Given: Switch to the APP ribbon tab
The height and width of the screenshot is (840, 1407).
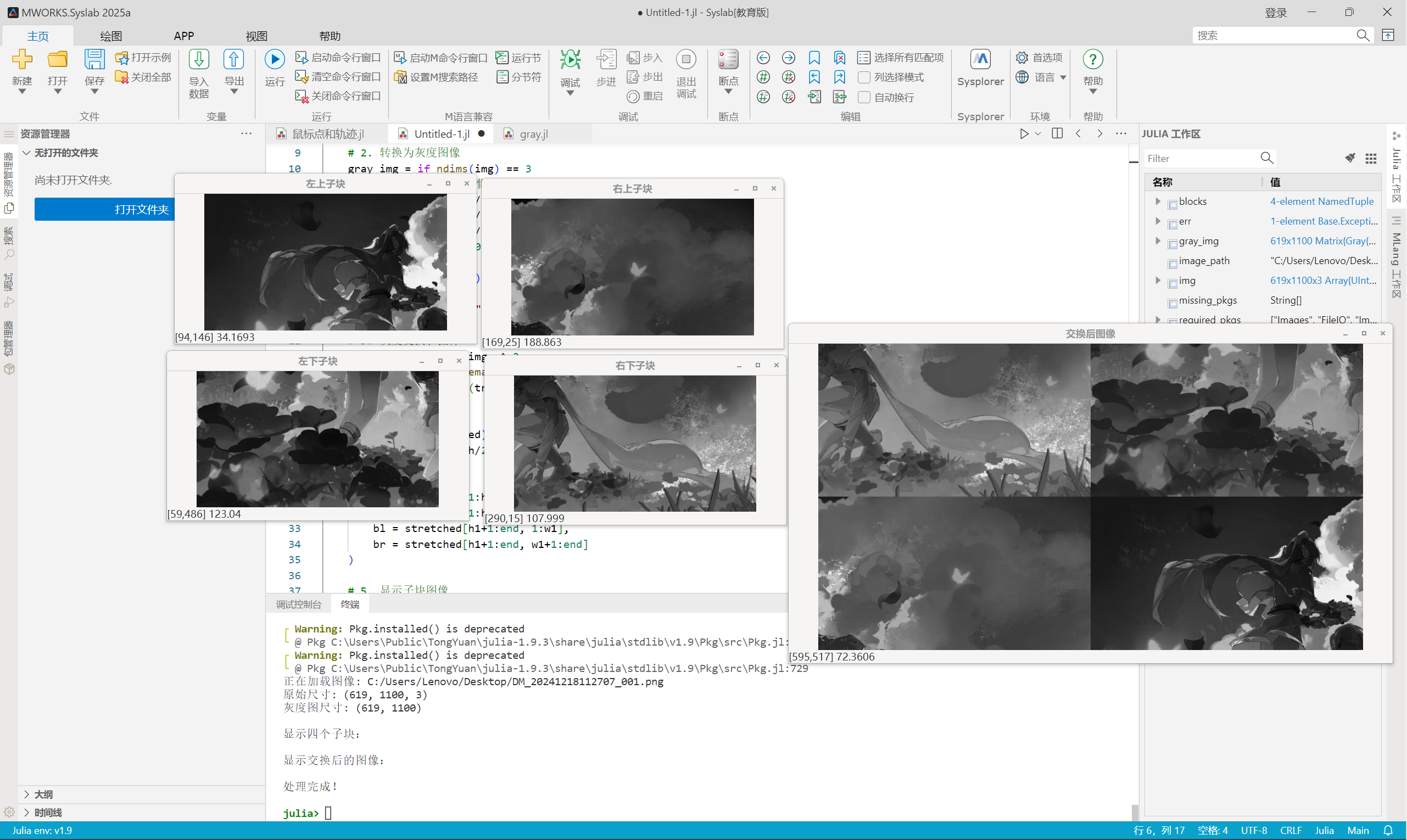Looking at the screenshot, I should (183, 36).
